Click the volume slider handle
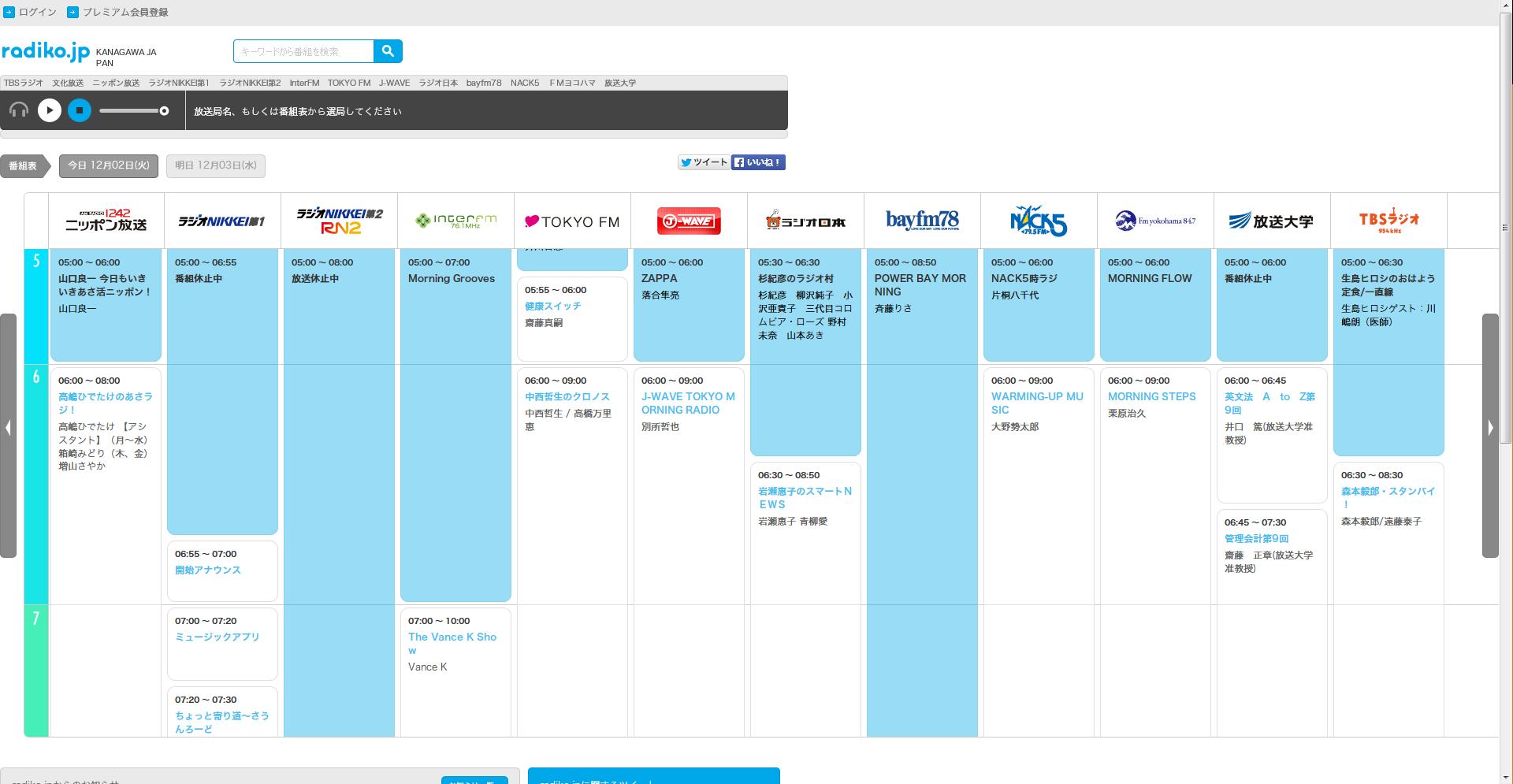 pos(164,111)
